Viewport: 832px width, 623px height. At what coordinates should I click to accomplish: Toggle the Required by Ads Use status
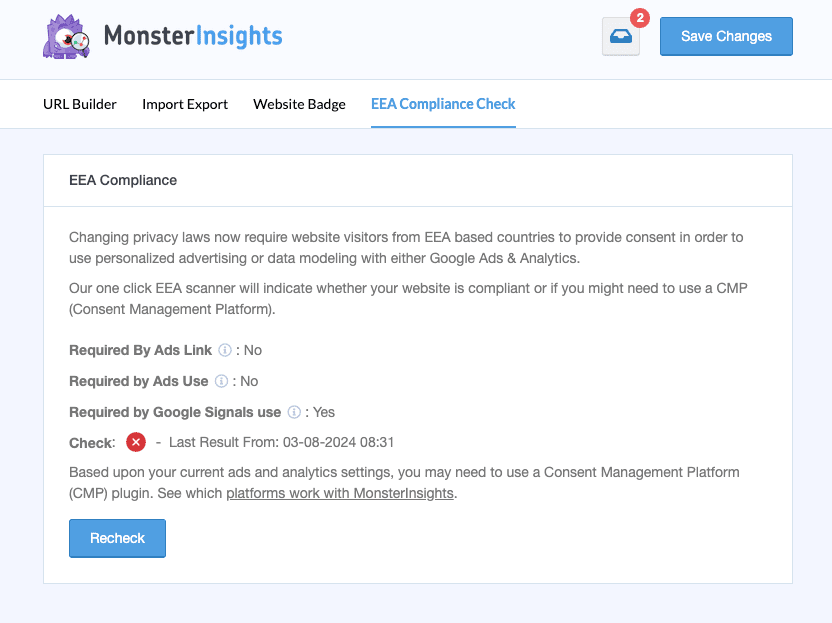[x=247, y=381]
